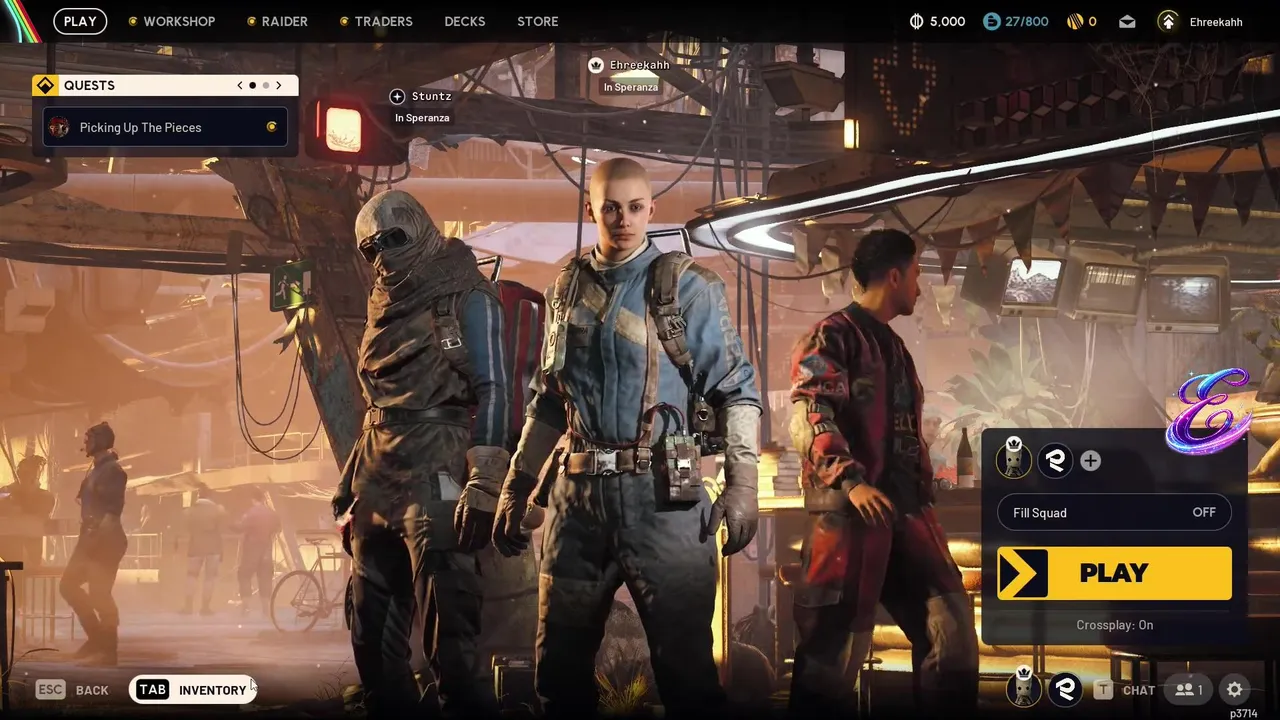Click In Speranza status under Ehreekahh
The image size is (1280, 720).
[631, 87]
